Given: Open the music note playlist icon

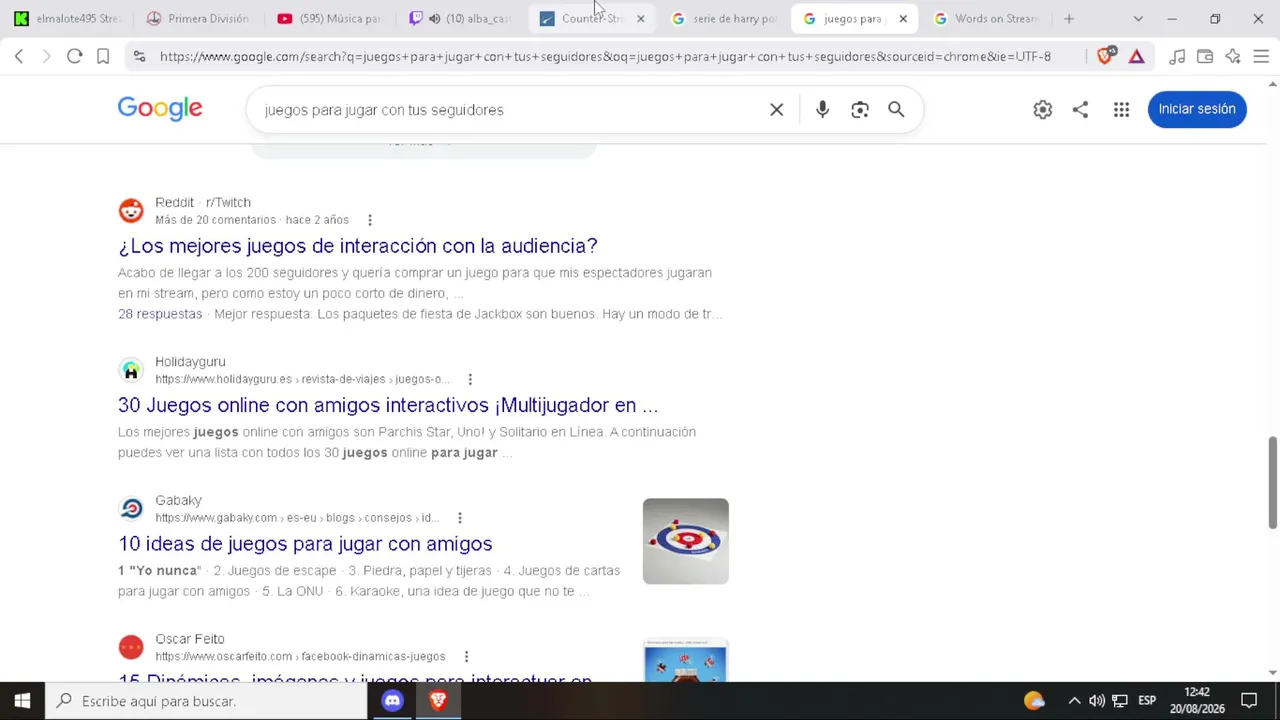Looking at the screenshot, I should (x=1177, y=57).
